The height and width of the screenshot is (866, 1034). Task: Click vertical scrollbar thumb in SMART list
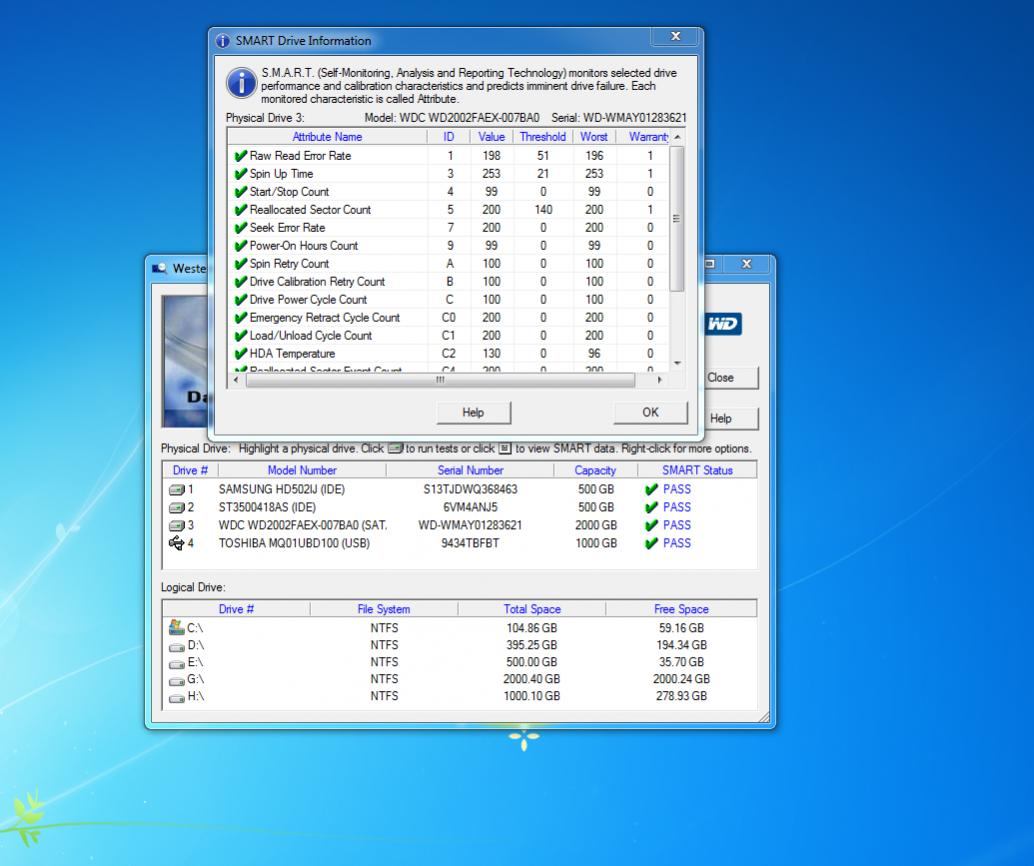pyautogui.click(x=677, y=218)
